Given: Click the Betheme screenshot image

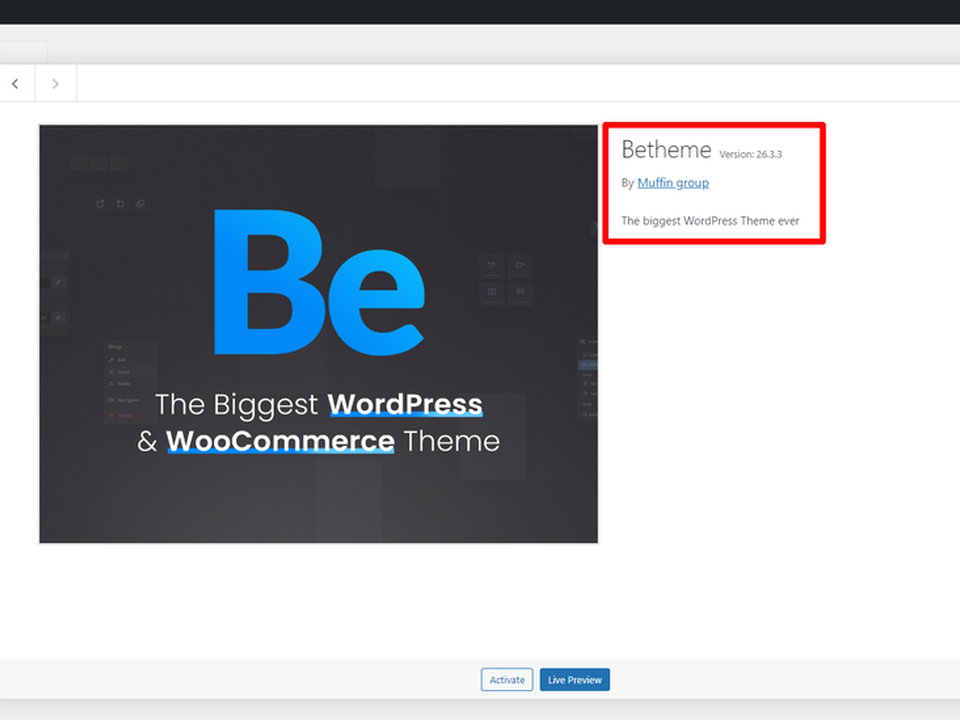Looking at the screenshot, I should click(318, 334).
